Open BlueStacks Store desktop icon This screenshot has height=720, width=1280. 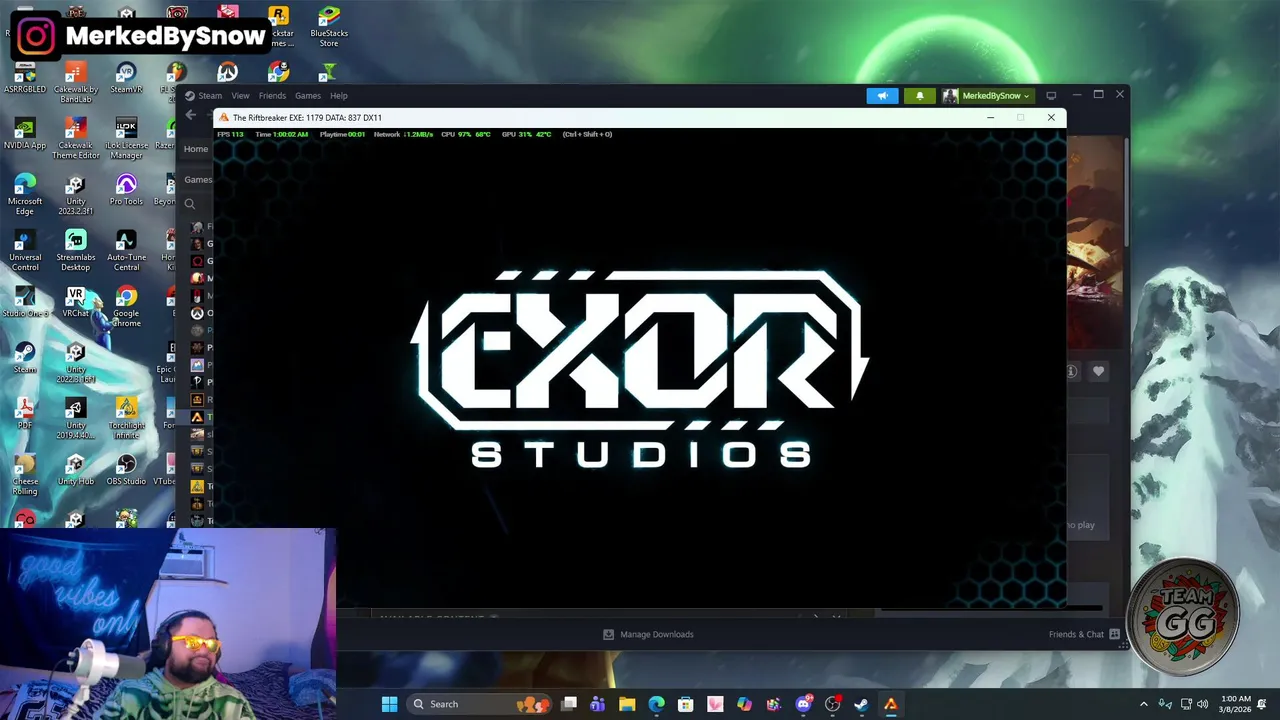point(329,27)
